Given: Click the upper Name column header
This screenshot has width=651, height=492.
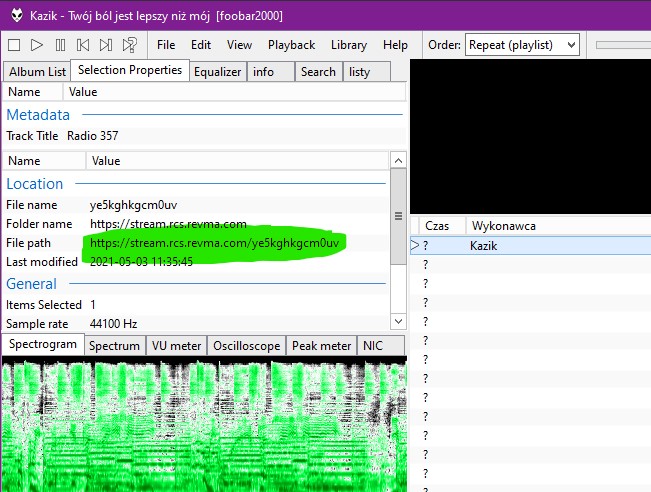Looking at the screenshot, I should point(33,92).
